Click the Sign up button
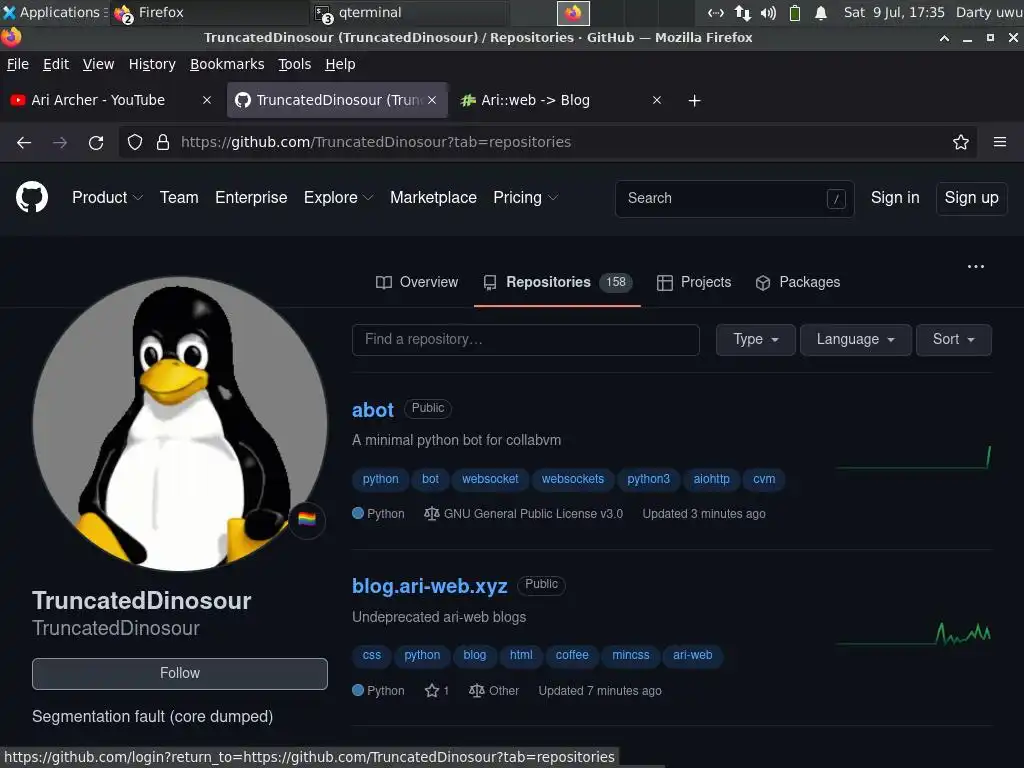 (971, 198)
